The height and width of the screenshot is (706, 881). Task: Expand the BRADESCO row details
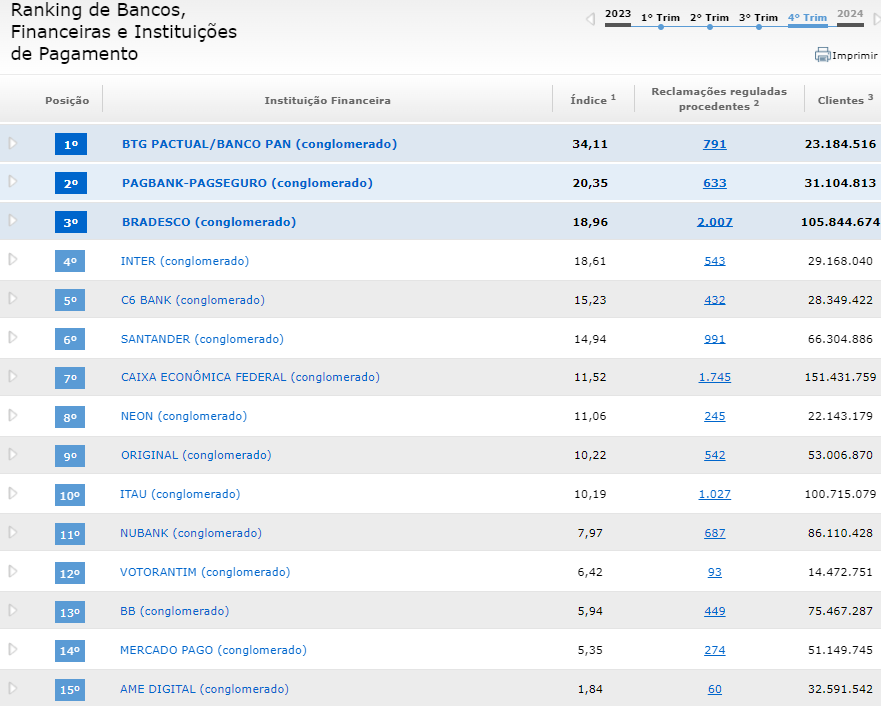[x=13, y=220]
